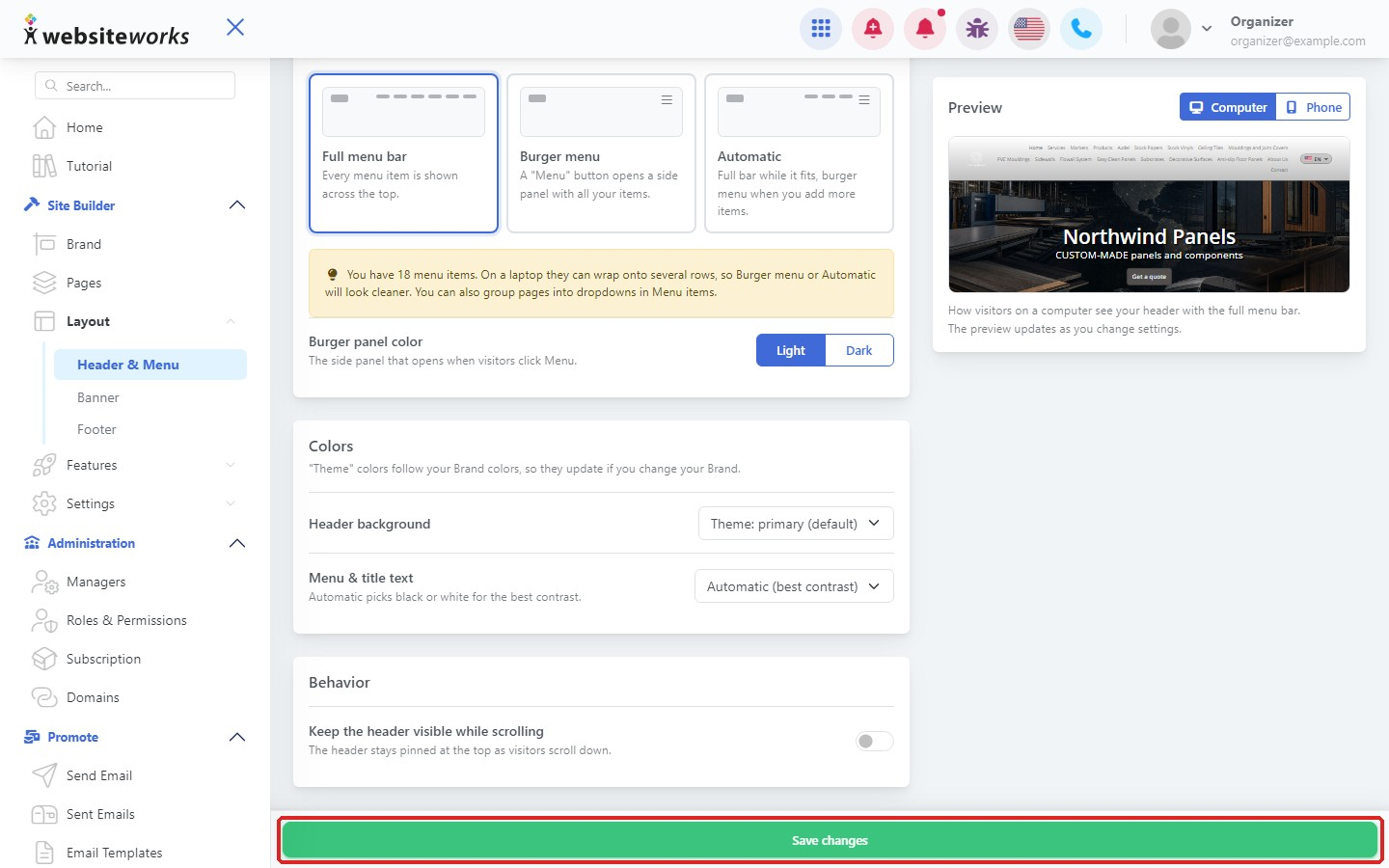Select the Full menu bar option

[403, 153]
